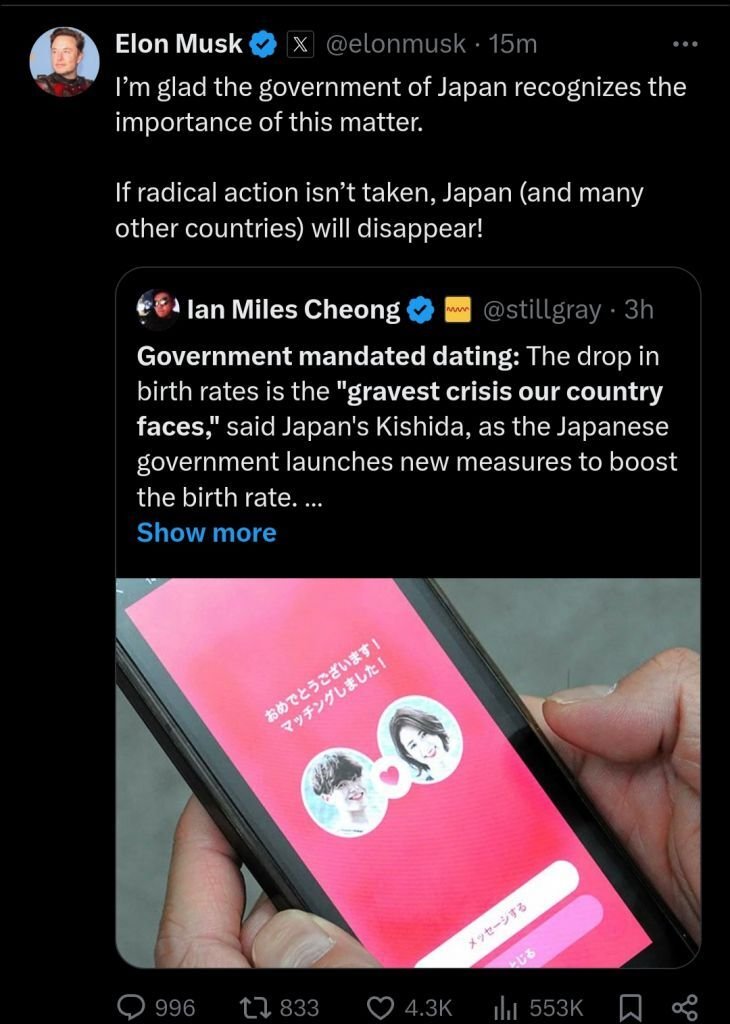Click the yellow affiliate badge by Cheong

[x=458, y=310]
